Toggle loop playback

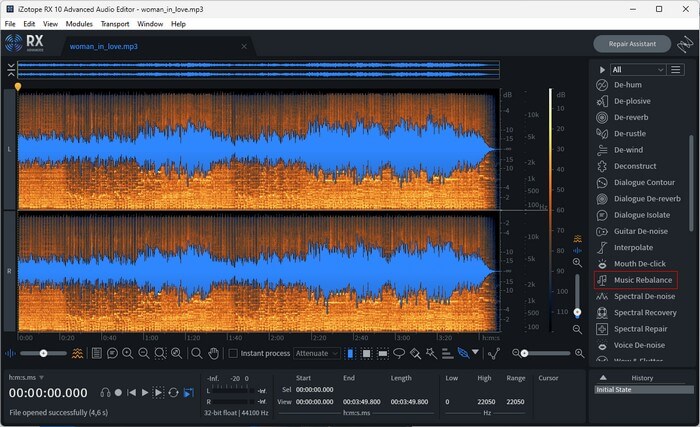pyautogui.click(x=174, y=393)
